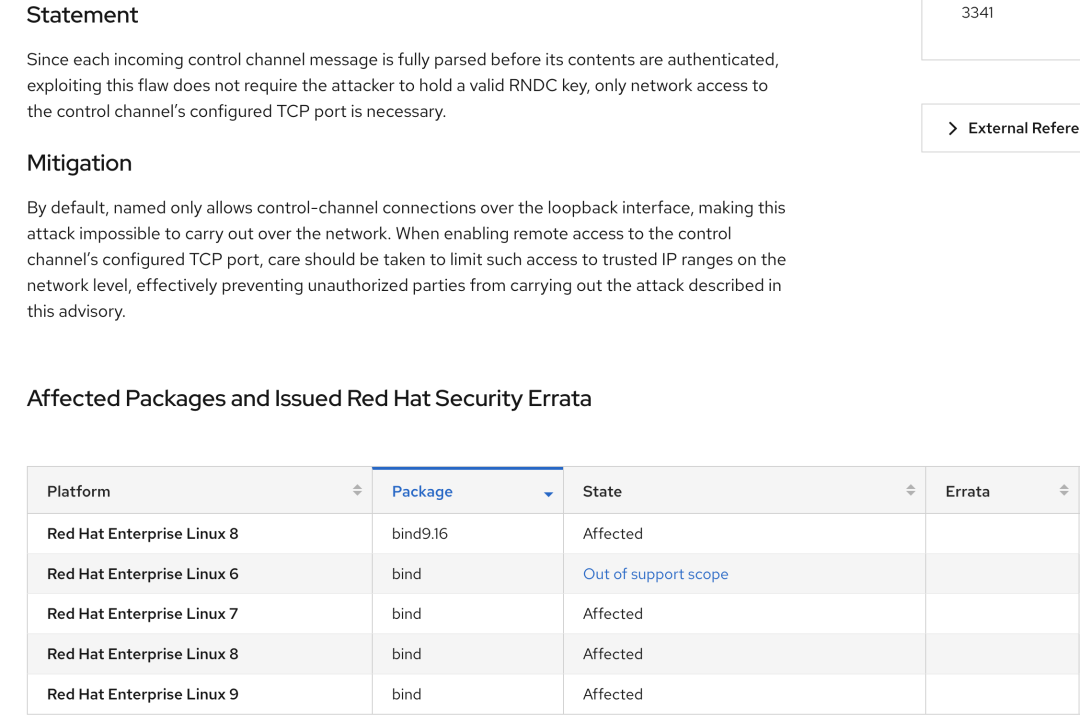Click the Statement section heading
The height and width of the screenshot is (721, 1080).
[x=82, y=15]
